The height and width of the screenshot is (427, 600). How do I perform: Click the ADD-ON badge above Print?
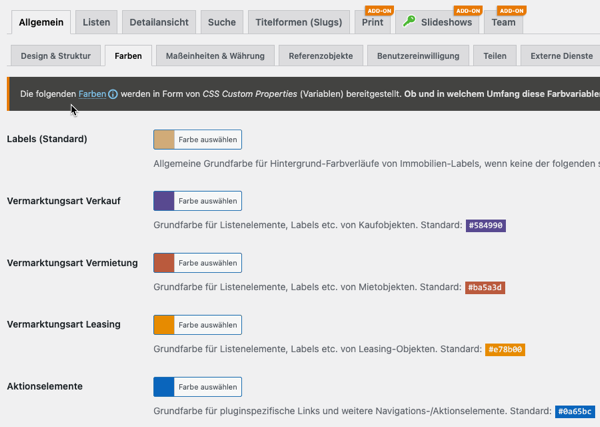point(379,11)
